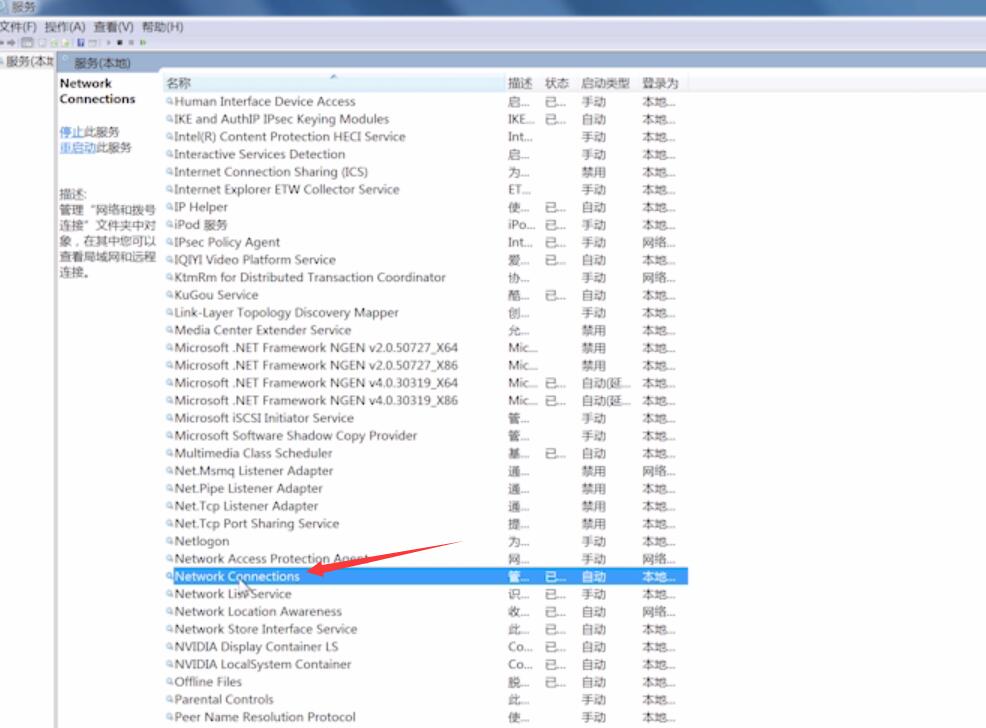Select Link-Layer Topology Discovery Mapper
Image resolution: width=986 pixels, height=728 pixels.
coord(287,312)
